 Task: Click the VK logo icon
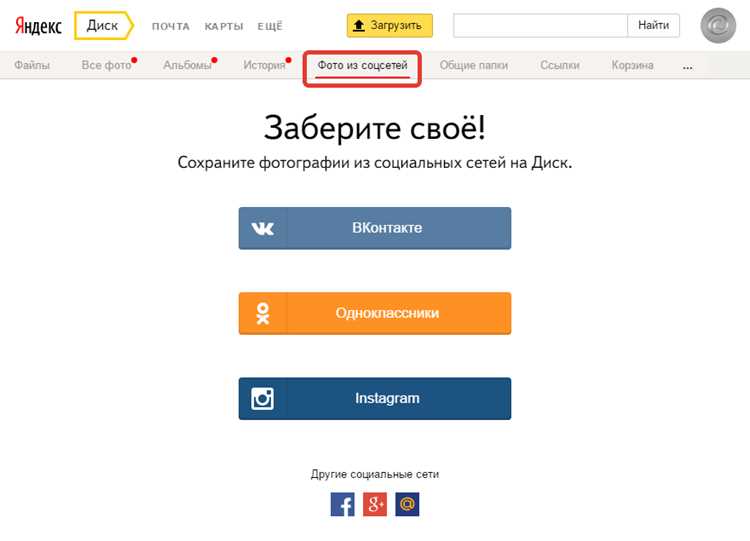point(263,229)
